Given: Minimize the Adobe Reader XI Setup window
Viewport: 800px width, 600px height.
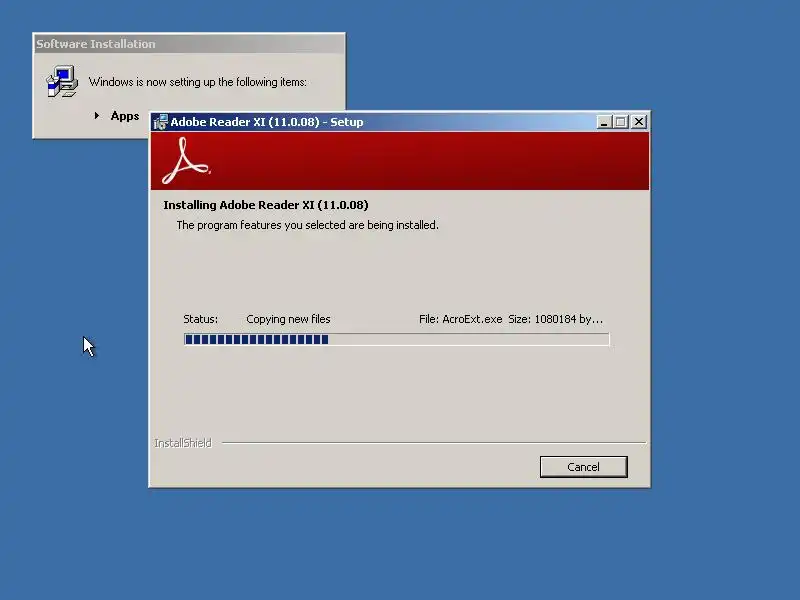Looking at the screenshot, I should 604,122.
